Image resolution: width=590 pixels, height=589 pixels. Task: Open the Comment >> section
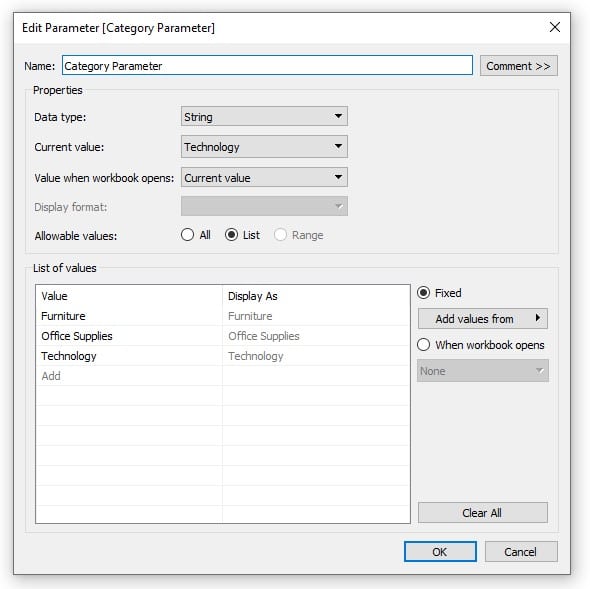click(x=518, y=66)
